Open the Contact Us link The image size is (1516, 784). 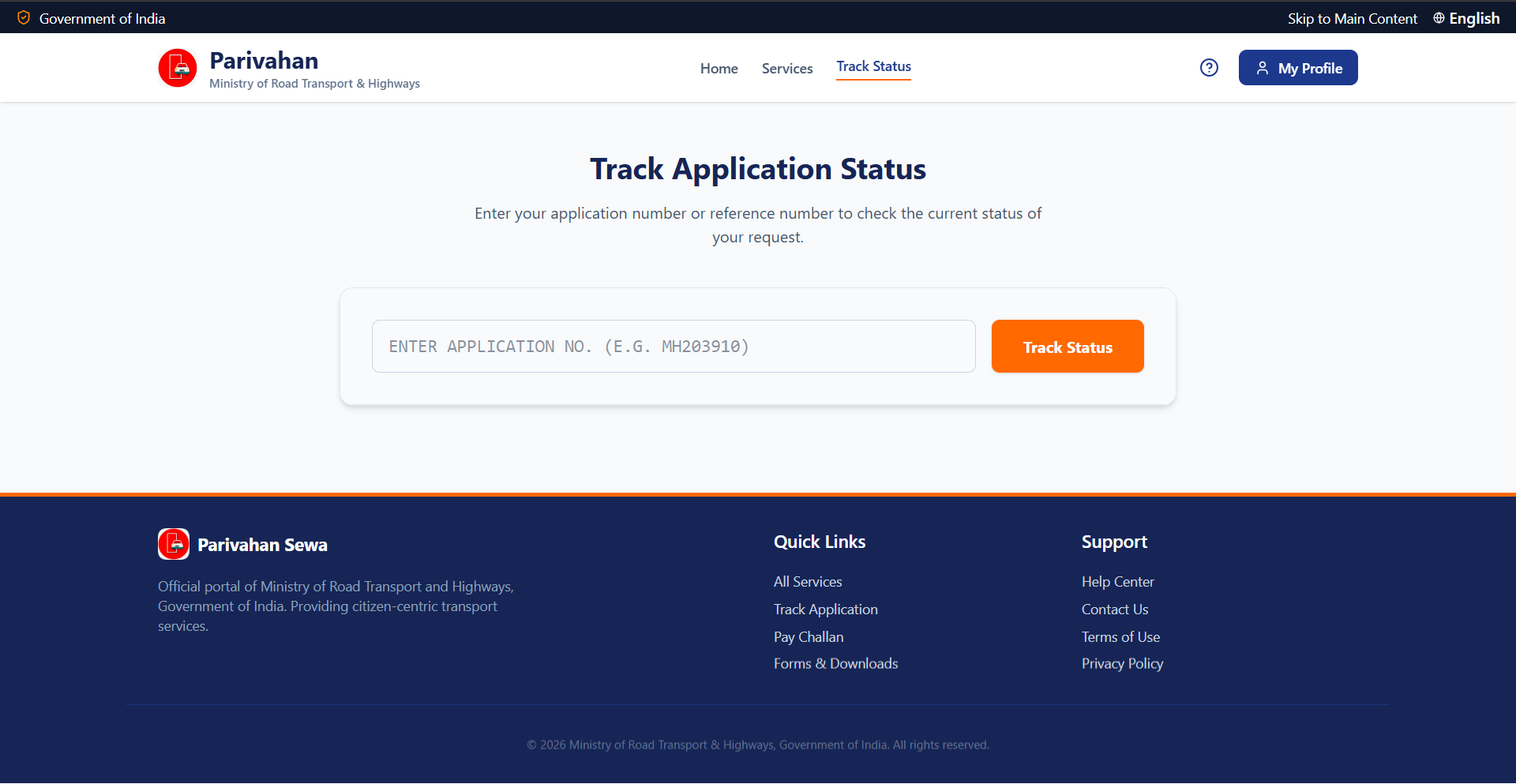pos(1115,610)
